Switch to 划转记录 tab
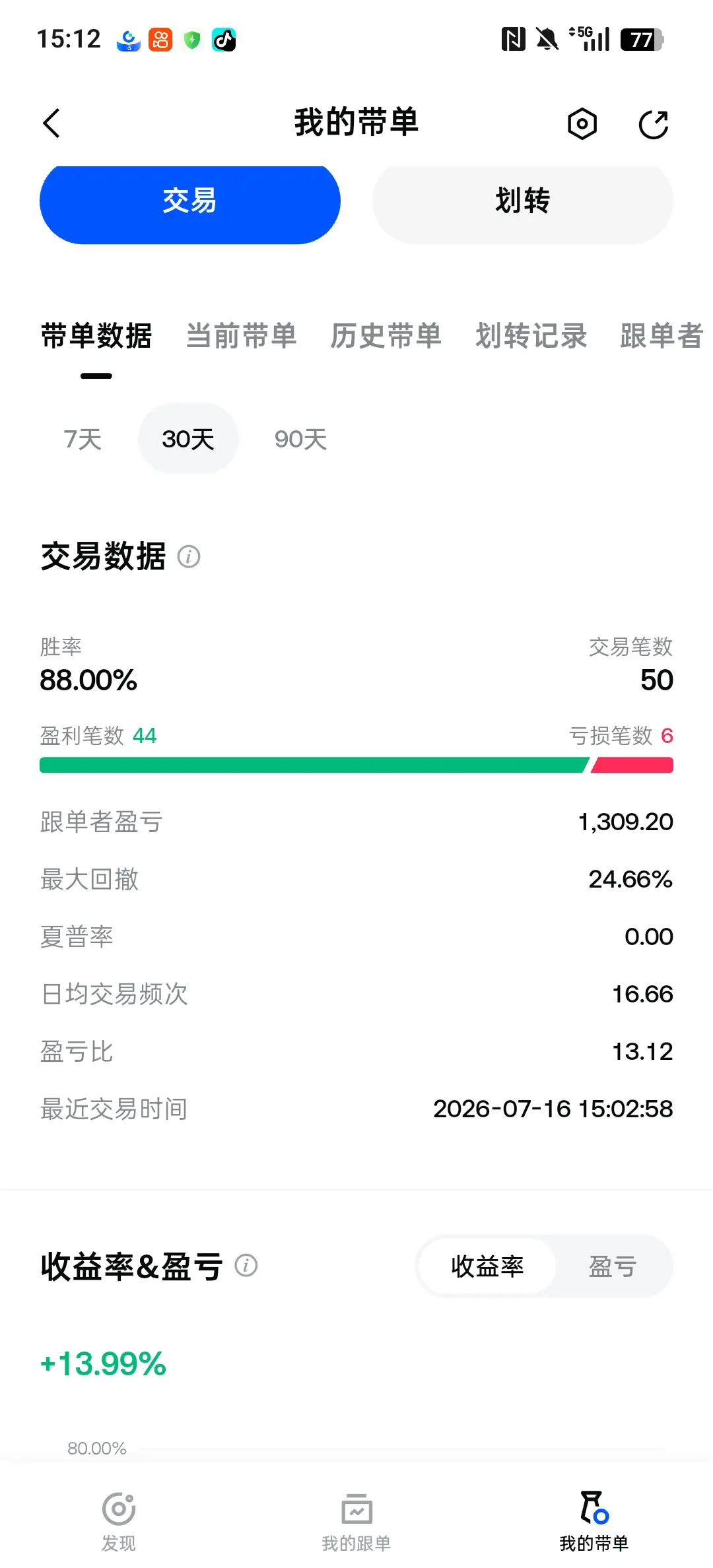Viewport: 713px width, 1568px height. point(531,336)
